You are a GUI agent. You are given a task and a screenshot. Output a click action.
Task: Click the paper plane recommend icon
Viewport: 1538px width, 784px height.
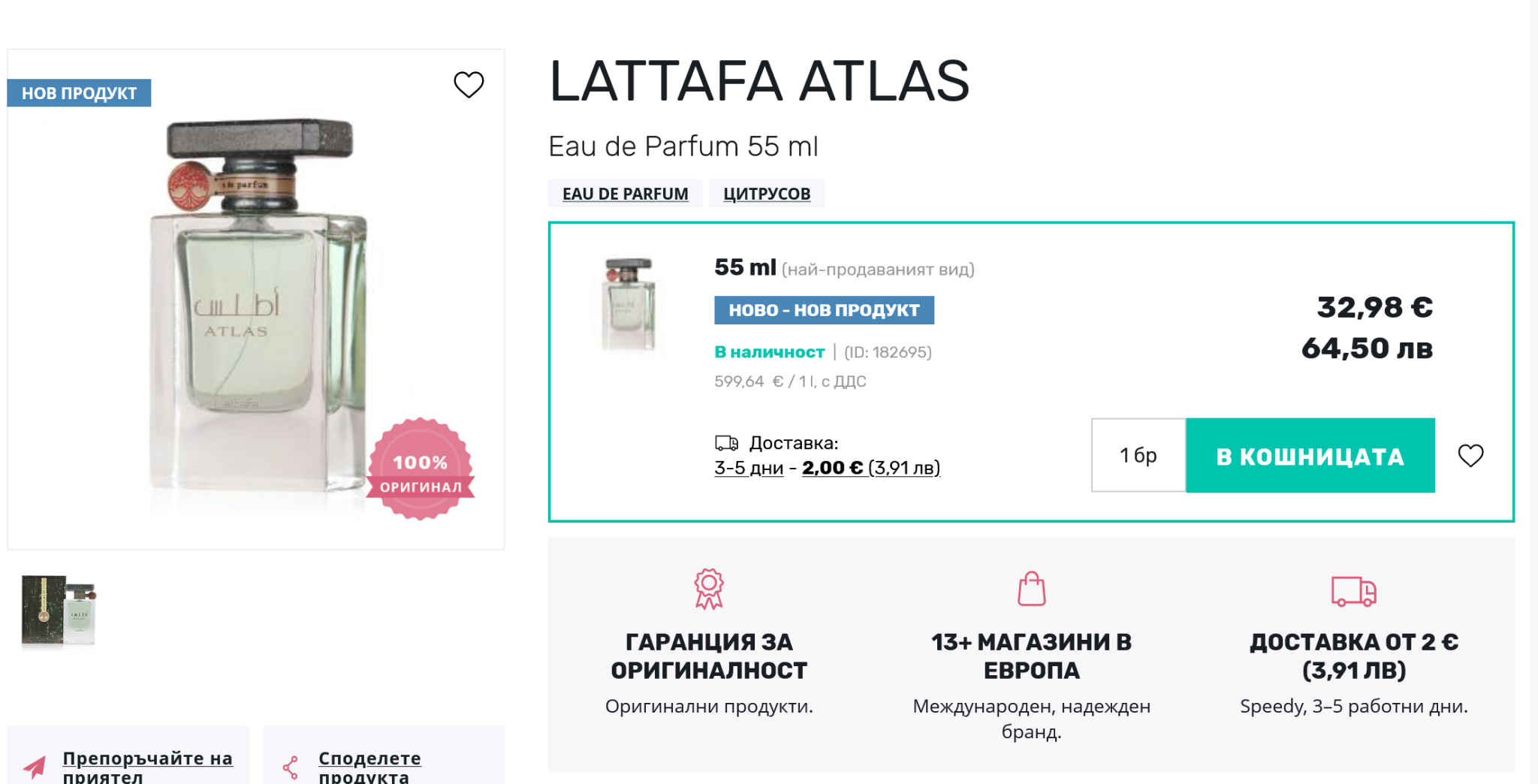coord(35,767)
